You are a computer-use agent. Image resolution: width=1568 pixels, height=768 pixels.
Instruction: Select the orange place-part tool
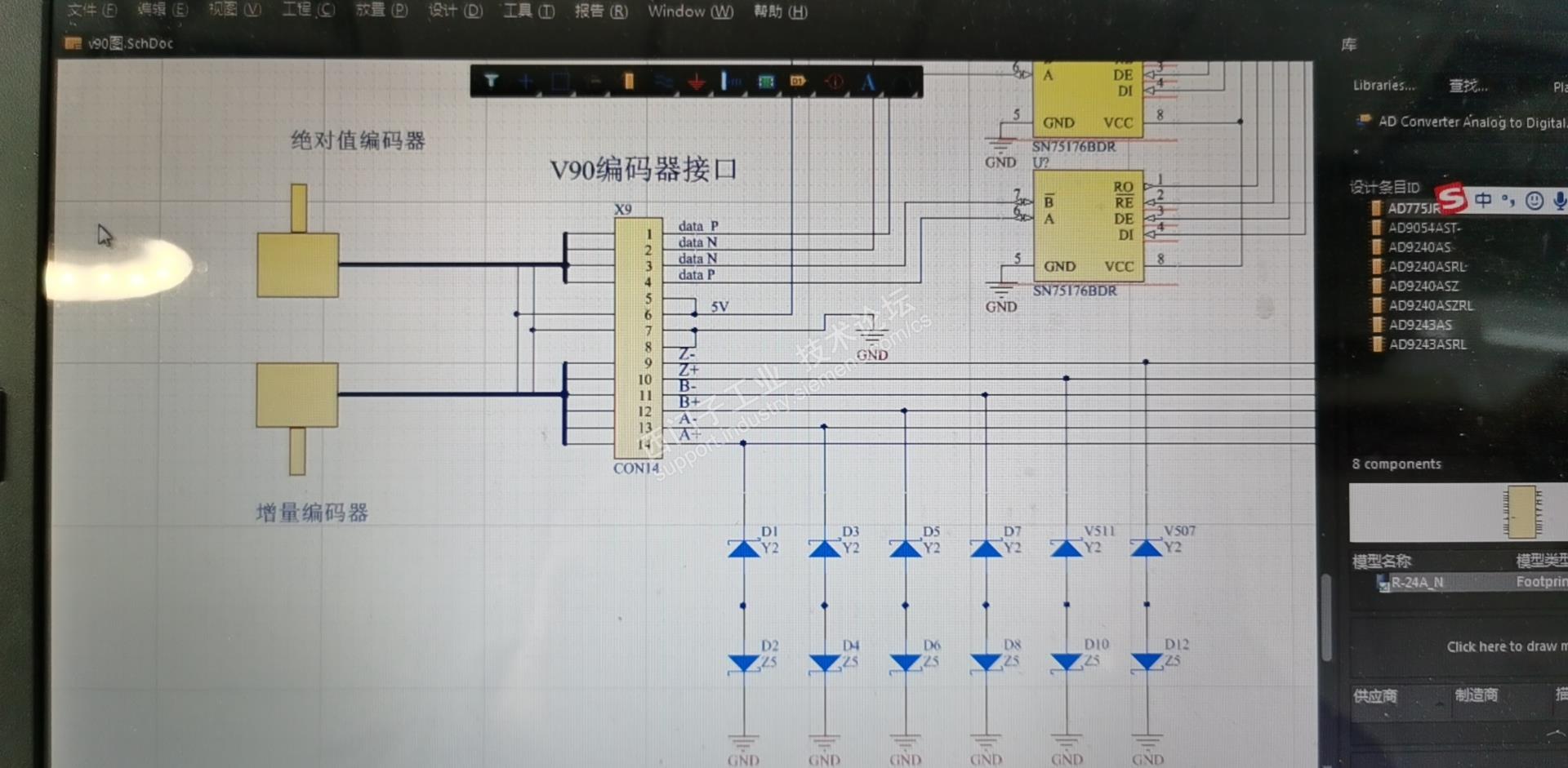[x=629, y=81]
